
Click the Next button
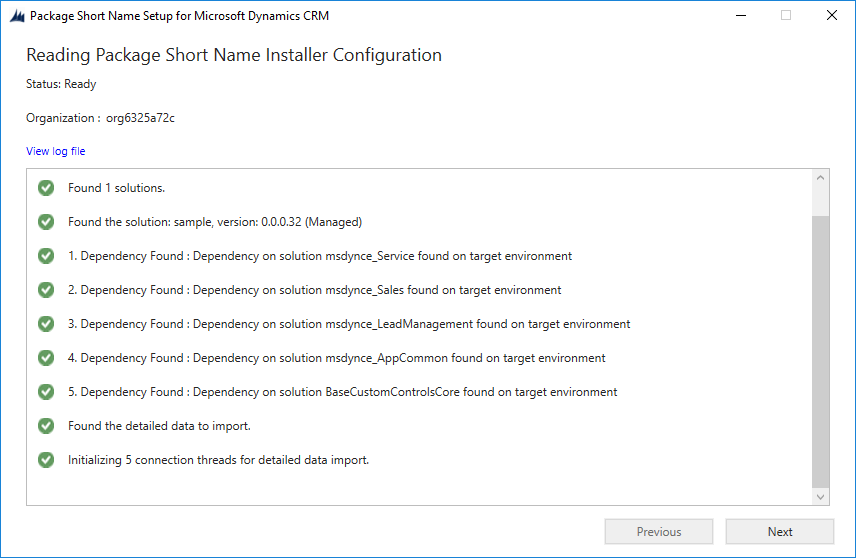780,532
